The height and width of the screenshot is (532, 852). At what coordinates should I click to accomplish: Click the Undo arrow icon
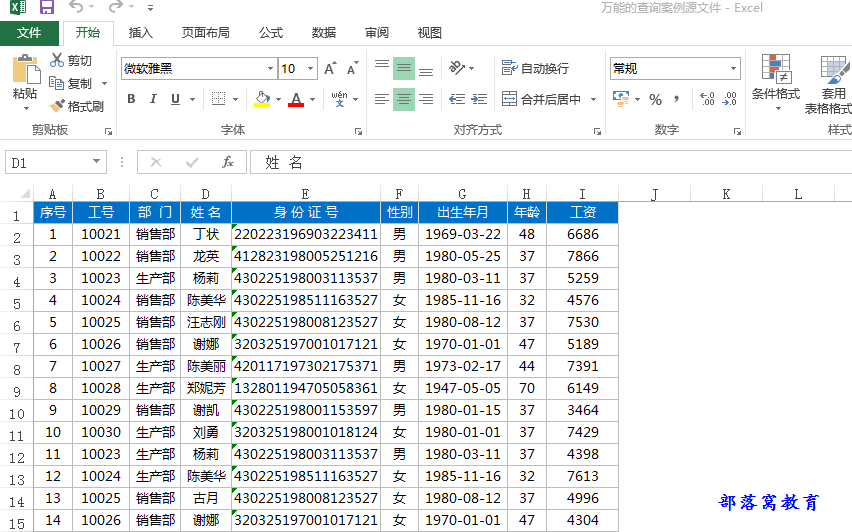click(x=76, y=7)
